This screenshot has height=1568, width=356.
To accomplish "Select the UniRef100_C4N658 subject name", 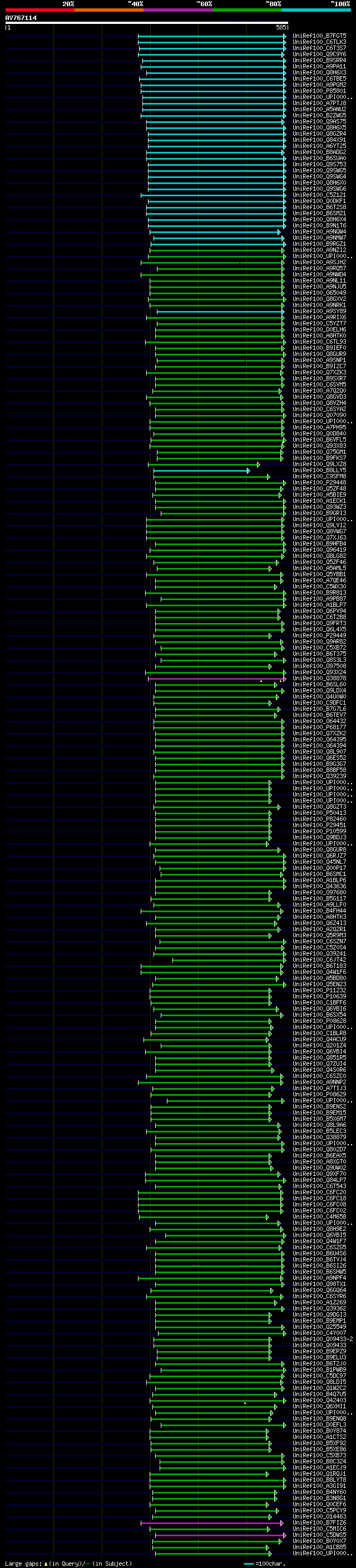I will tap(319, 1217).
